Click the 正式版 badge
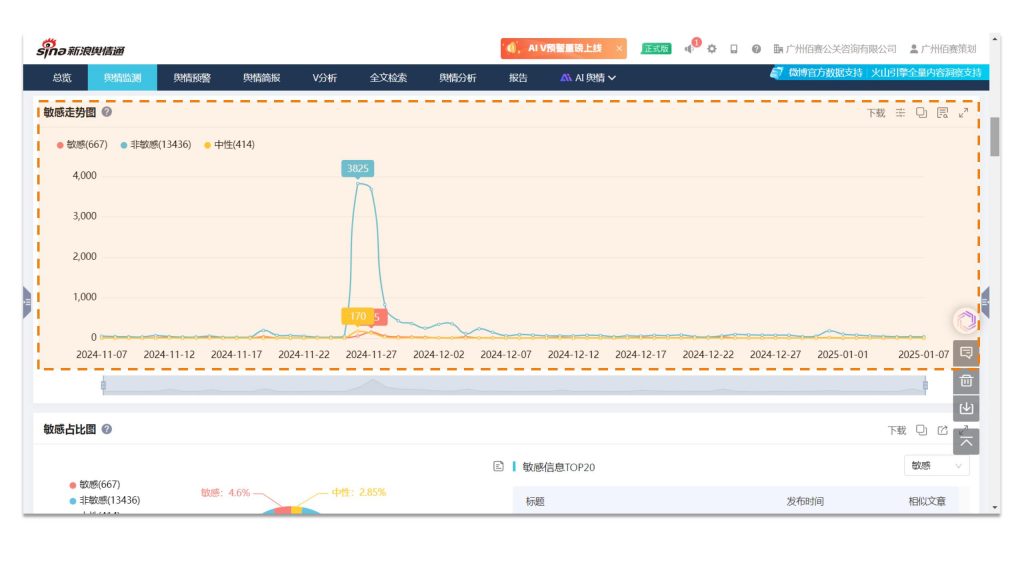Image resolution: width=1024 pixels, height=576 pixels. (x=656, y=49)
